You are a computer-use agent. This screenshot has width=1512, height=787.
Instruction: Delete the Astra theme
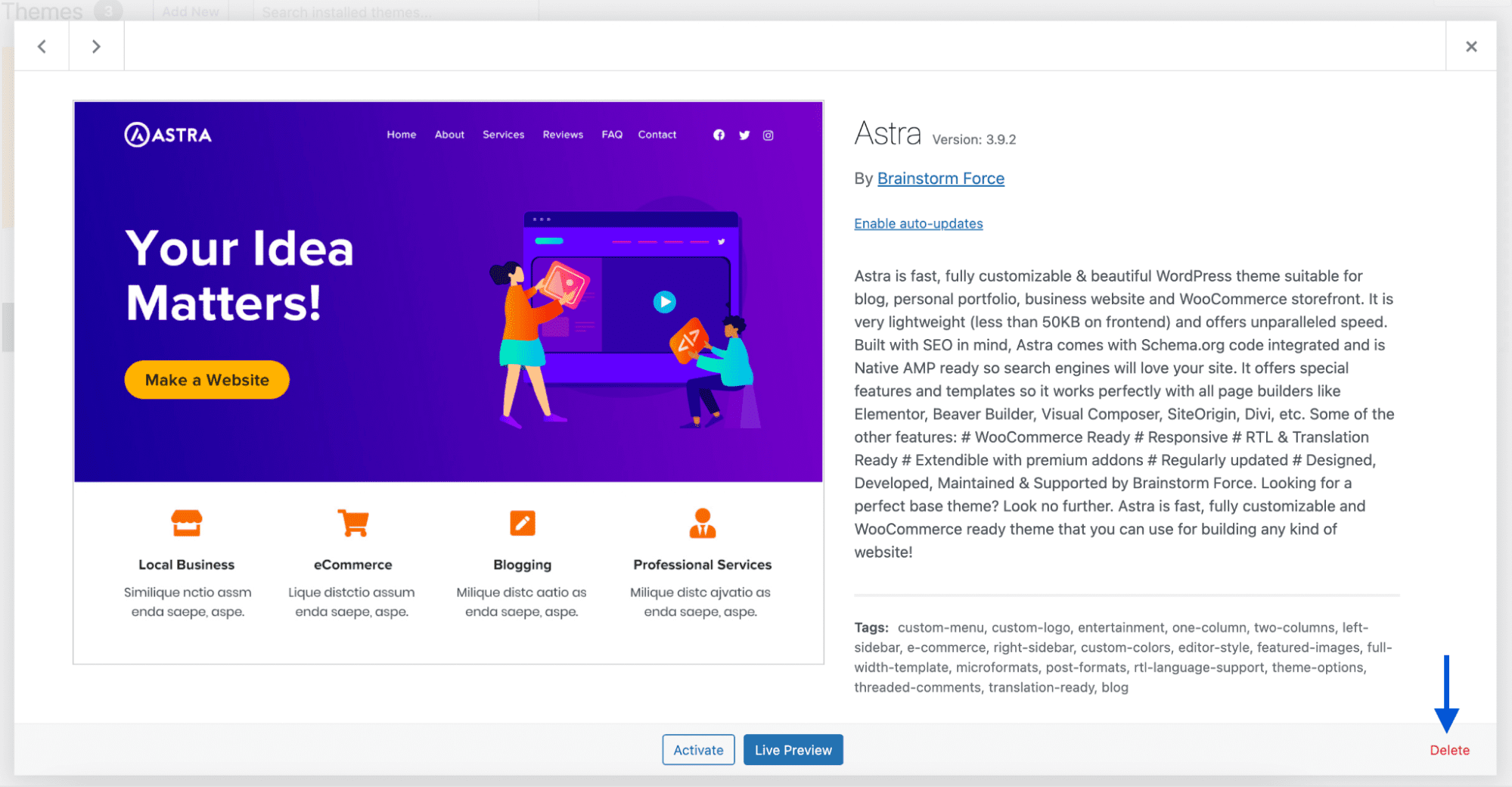point(1449,750)
